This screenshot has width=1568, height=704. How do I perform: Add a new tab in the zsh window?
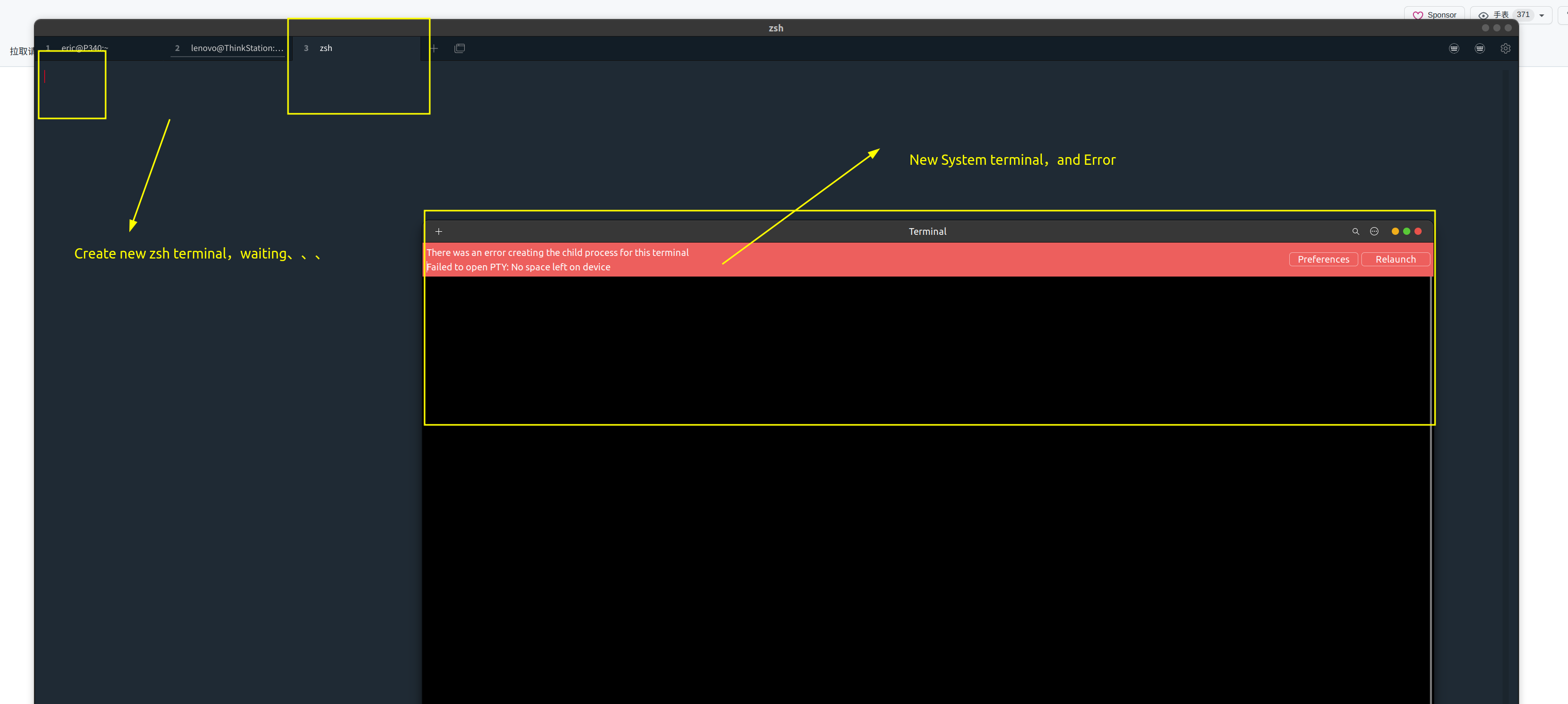point(434,48)
